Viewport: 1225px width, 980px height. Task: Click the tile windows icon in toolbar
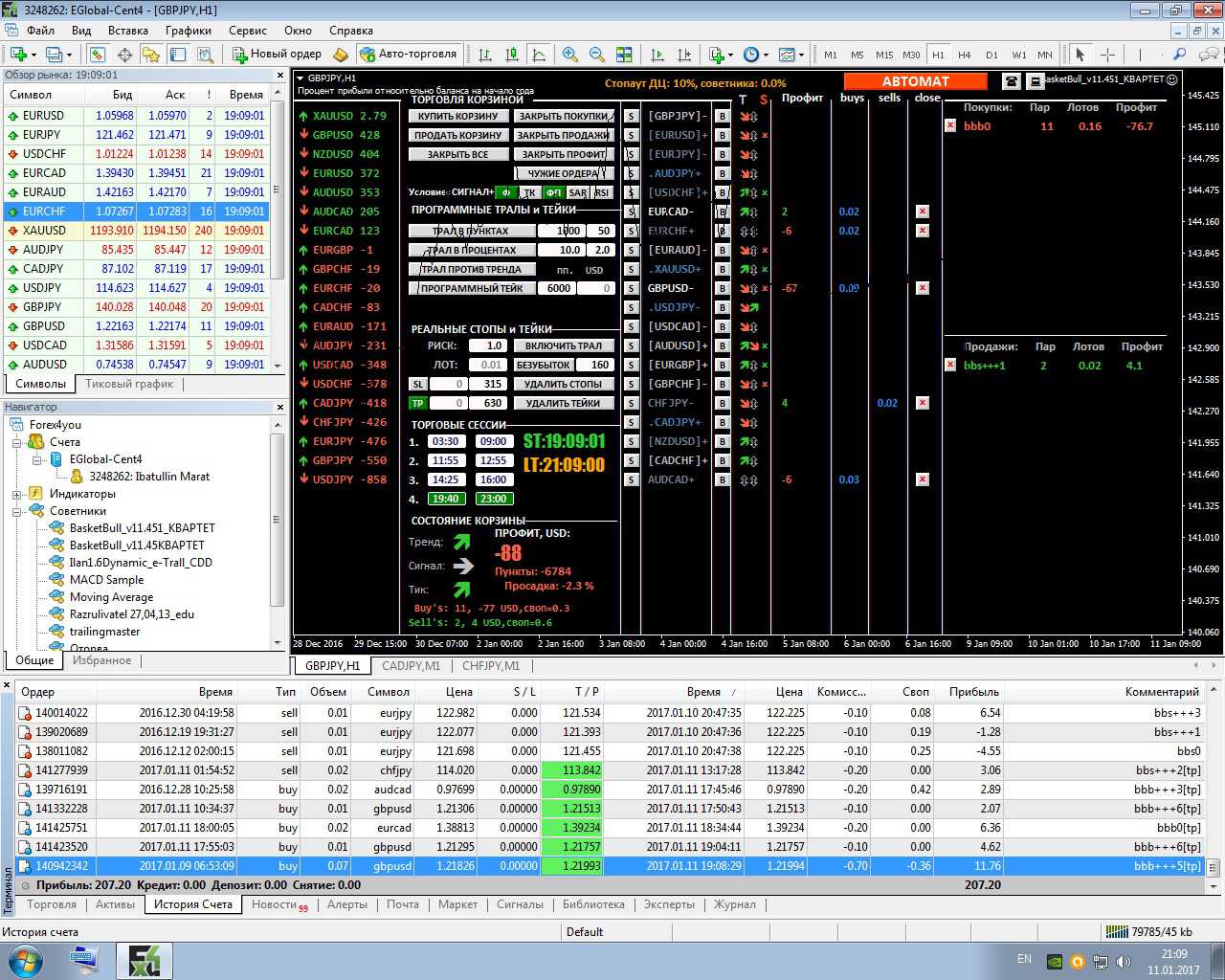pyautogui.click(x=624, y=55)
